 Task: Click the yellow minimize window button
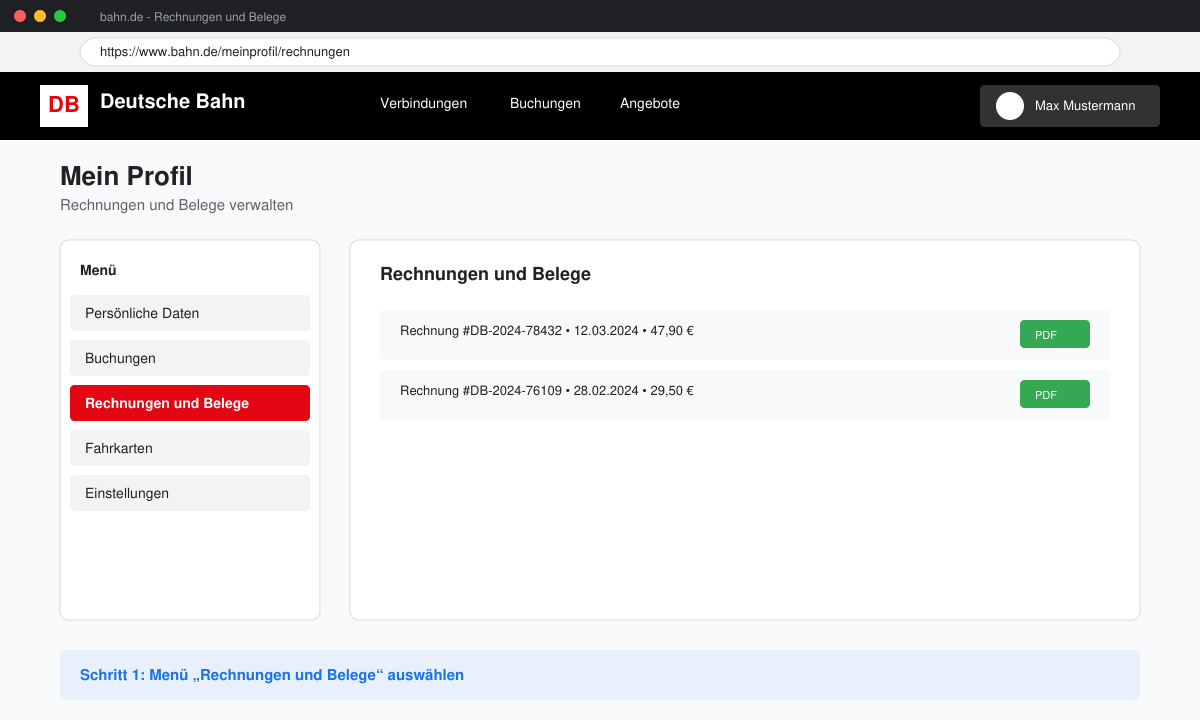pyautogui.click(x=40, y=16)
